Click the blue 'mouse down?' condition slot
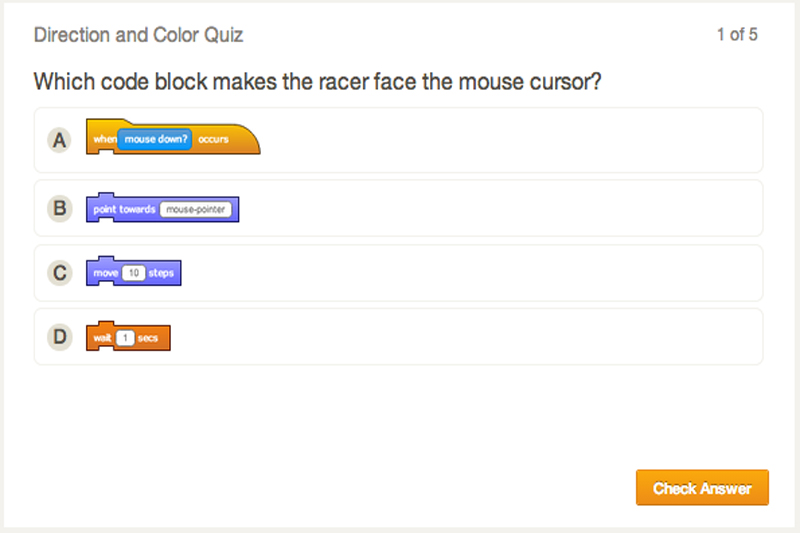This screenshot has width=800, height=533. [x=156, y=140]
